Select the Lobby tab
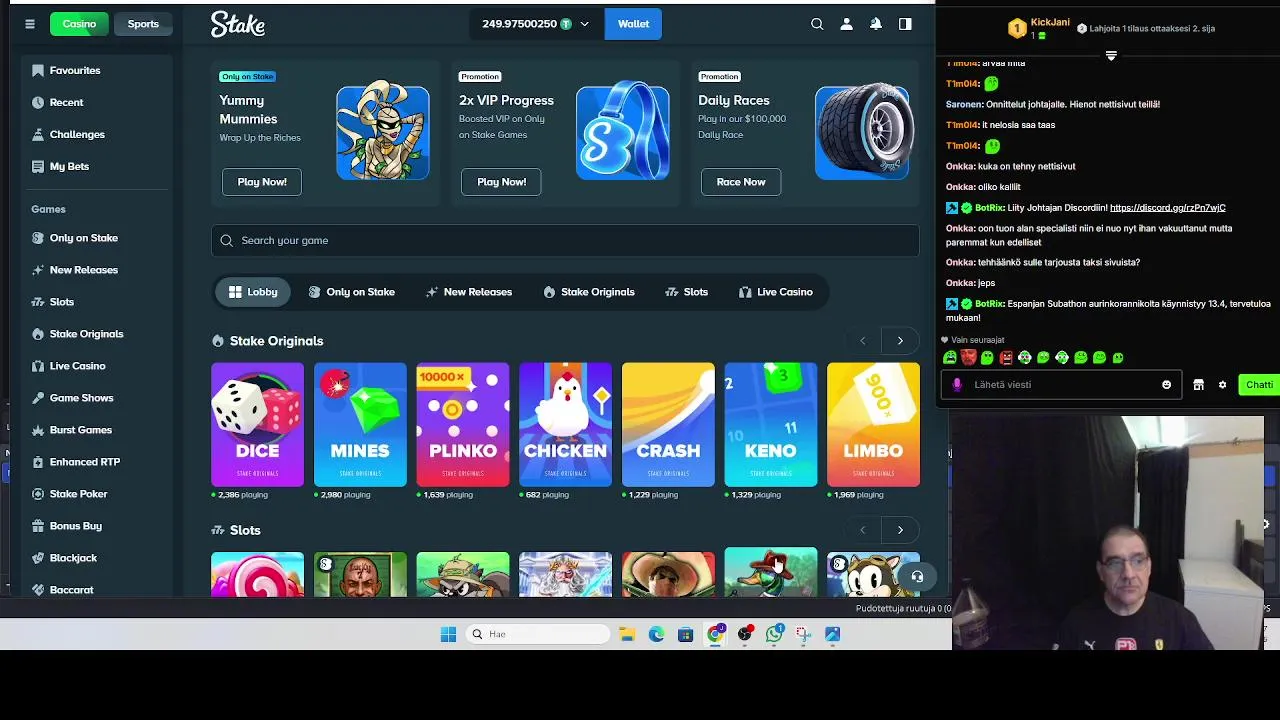Image resolution: width=1280 pixels, height=720 pixels. (253, 292)
